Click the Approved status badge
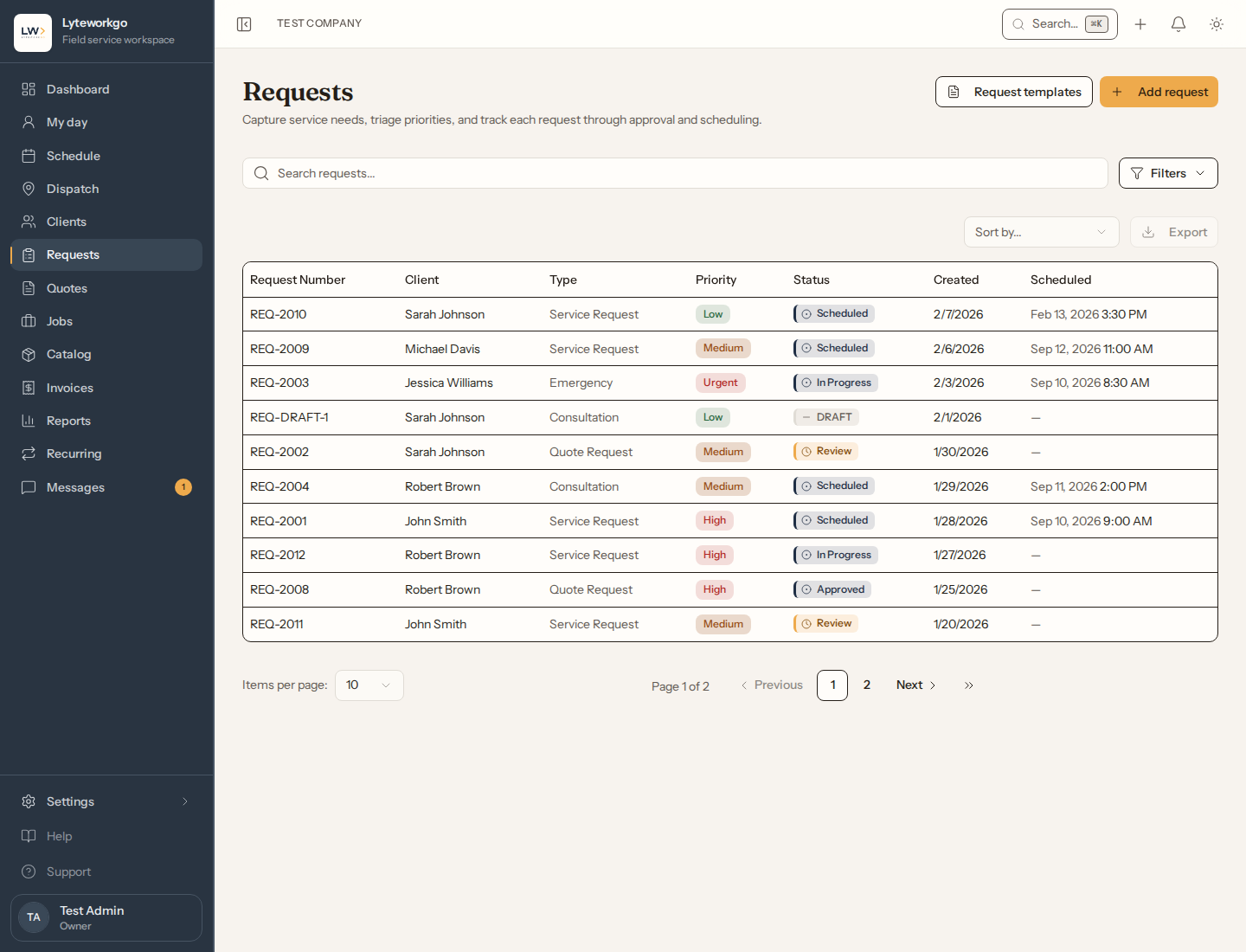The width and height of the screenshot is (1246, 952). point(832,589)
